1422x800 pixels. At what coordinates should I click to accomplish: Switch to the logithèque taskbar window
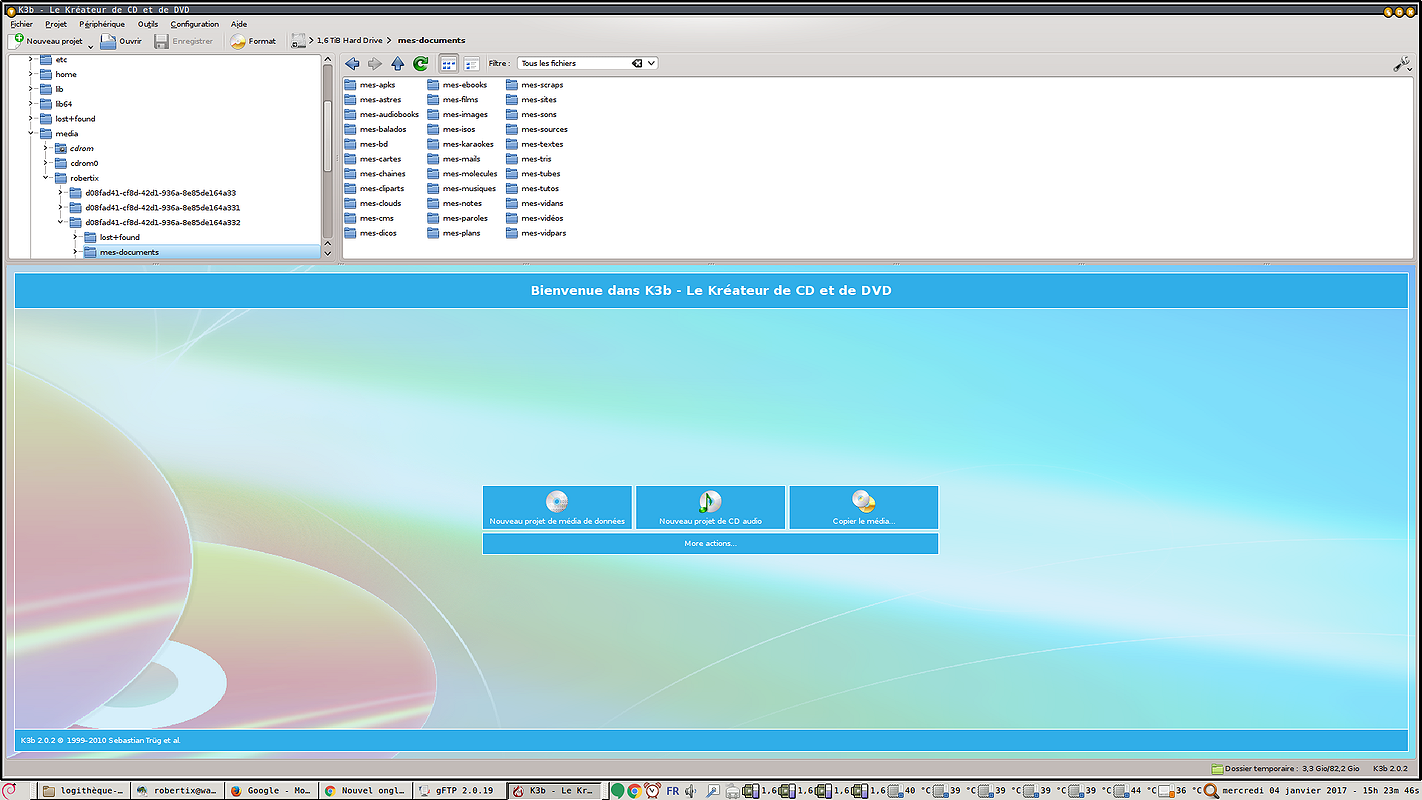point(84,790)
